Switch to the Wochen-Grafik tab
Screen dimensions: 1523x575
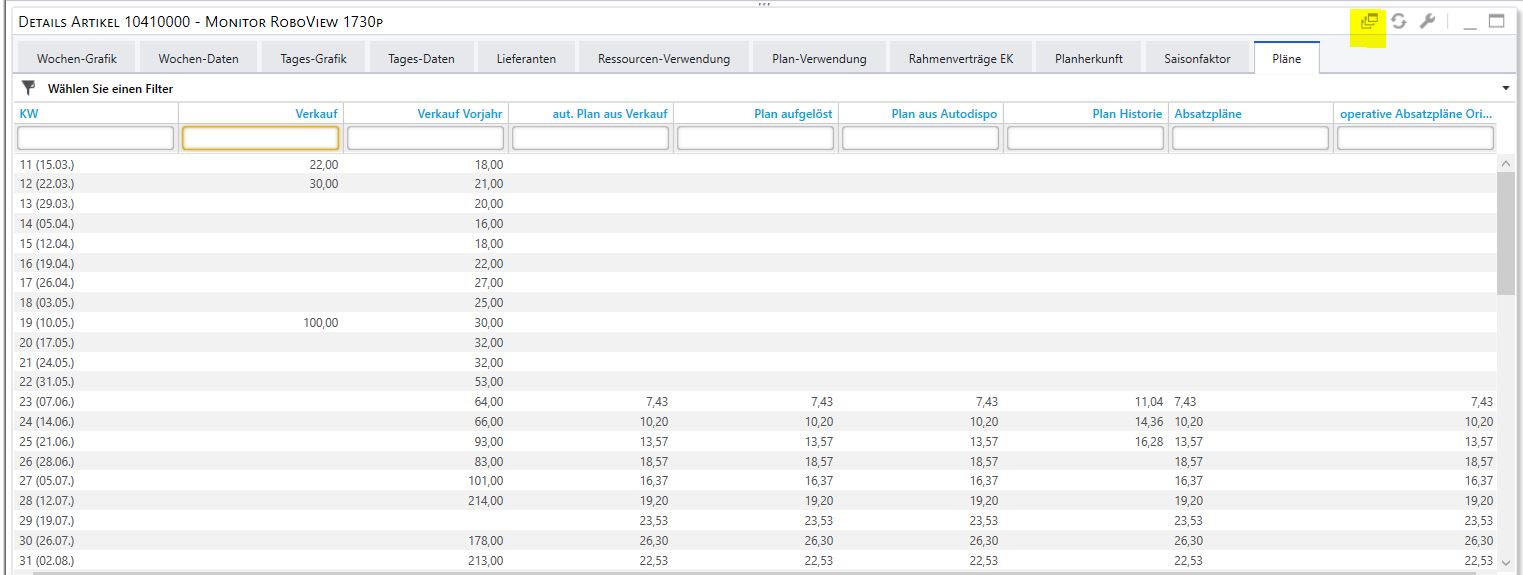point(77,59)
